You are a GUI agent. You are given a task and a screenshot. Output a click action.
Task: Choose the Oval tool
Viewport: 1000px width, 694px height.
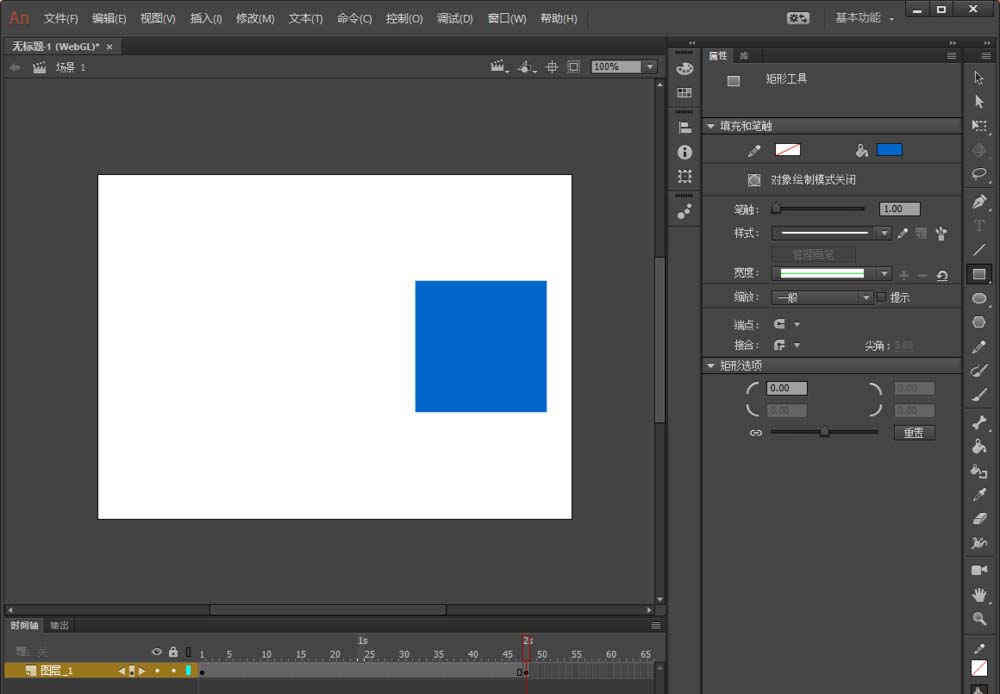979,299
